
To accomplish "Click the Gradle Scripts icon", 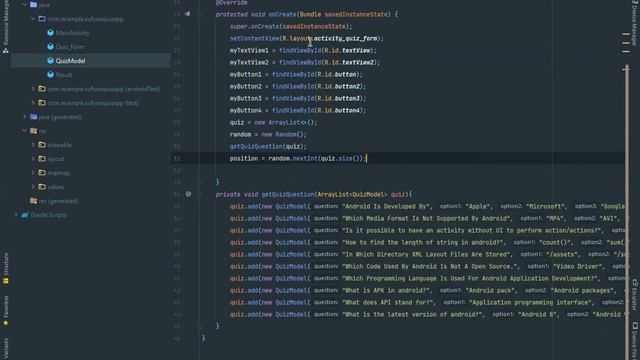I will (x=24, y=215).
